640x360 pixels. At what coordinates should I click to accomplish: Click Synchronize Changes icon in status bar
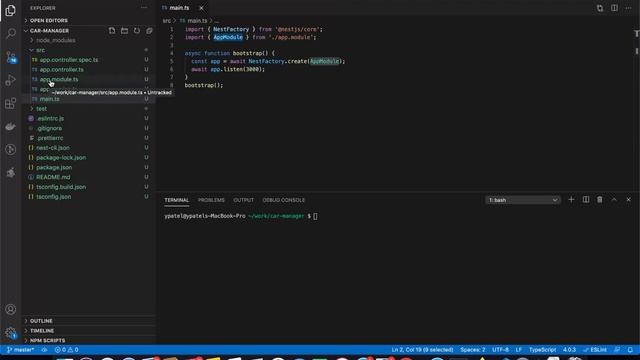coord(44,350)
